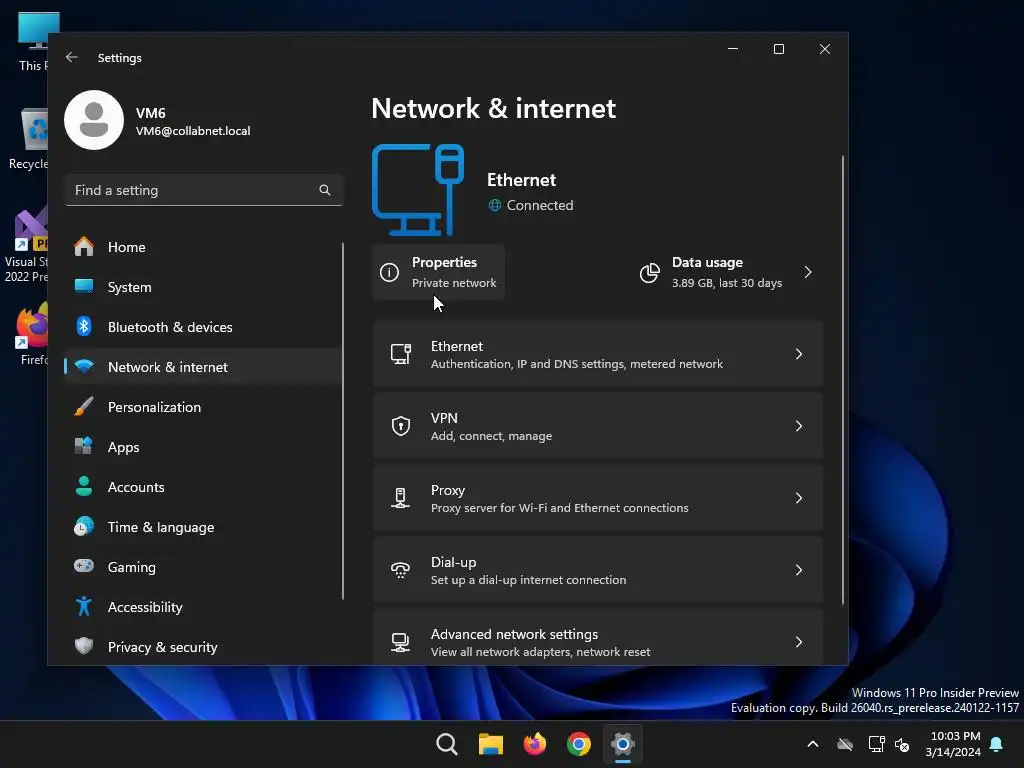Click the Time & language clock icon
1024x768 pixels.
click(x=84, y=526)
